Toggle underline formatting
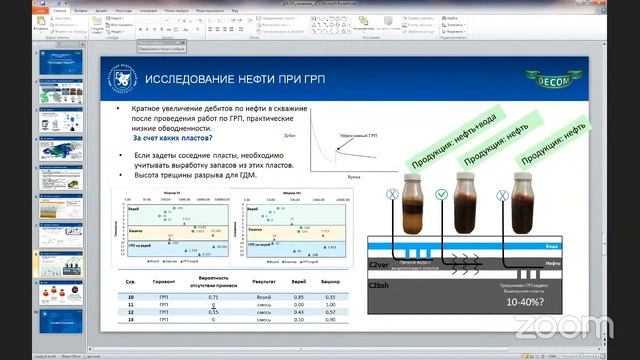 [154, 29]
